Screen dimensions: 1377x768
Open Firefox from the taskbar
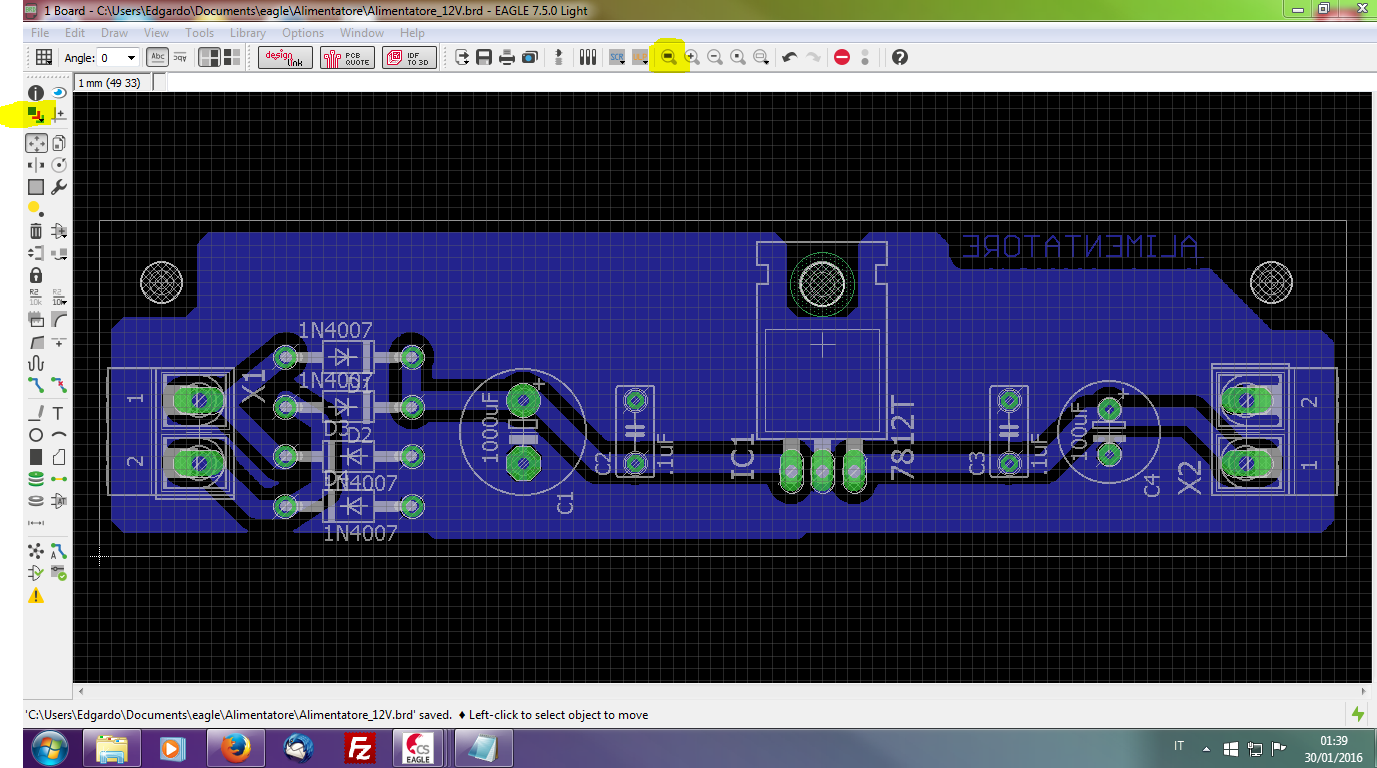236,748
